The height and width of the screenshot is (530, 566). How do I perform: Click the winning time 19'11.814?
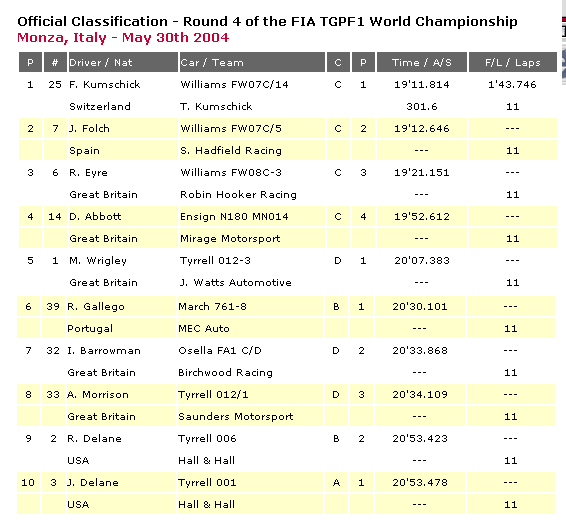[x=422, y=84]
